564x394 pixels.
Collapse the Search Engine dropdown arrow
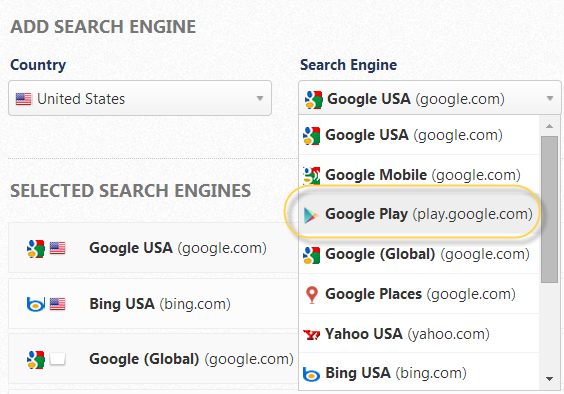pos(550,98)
